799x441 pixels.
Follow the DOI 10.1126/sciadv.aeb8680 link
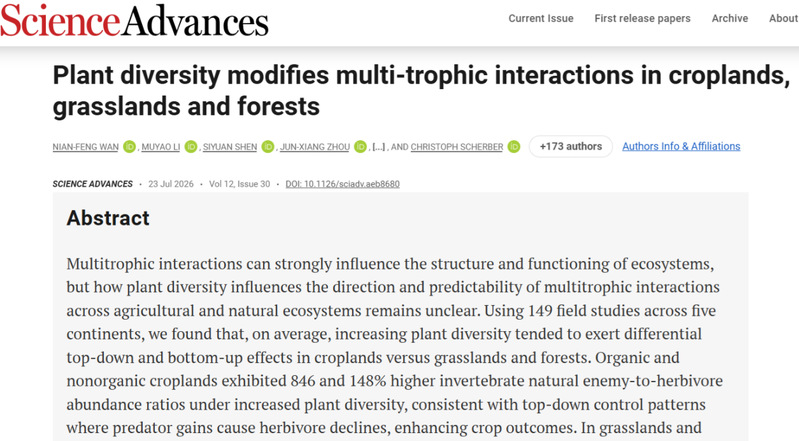[342, 184]
